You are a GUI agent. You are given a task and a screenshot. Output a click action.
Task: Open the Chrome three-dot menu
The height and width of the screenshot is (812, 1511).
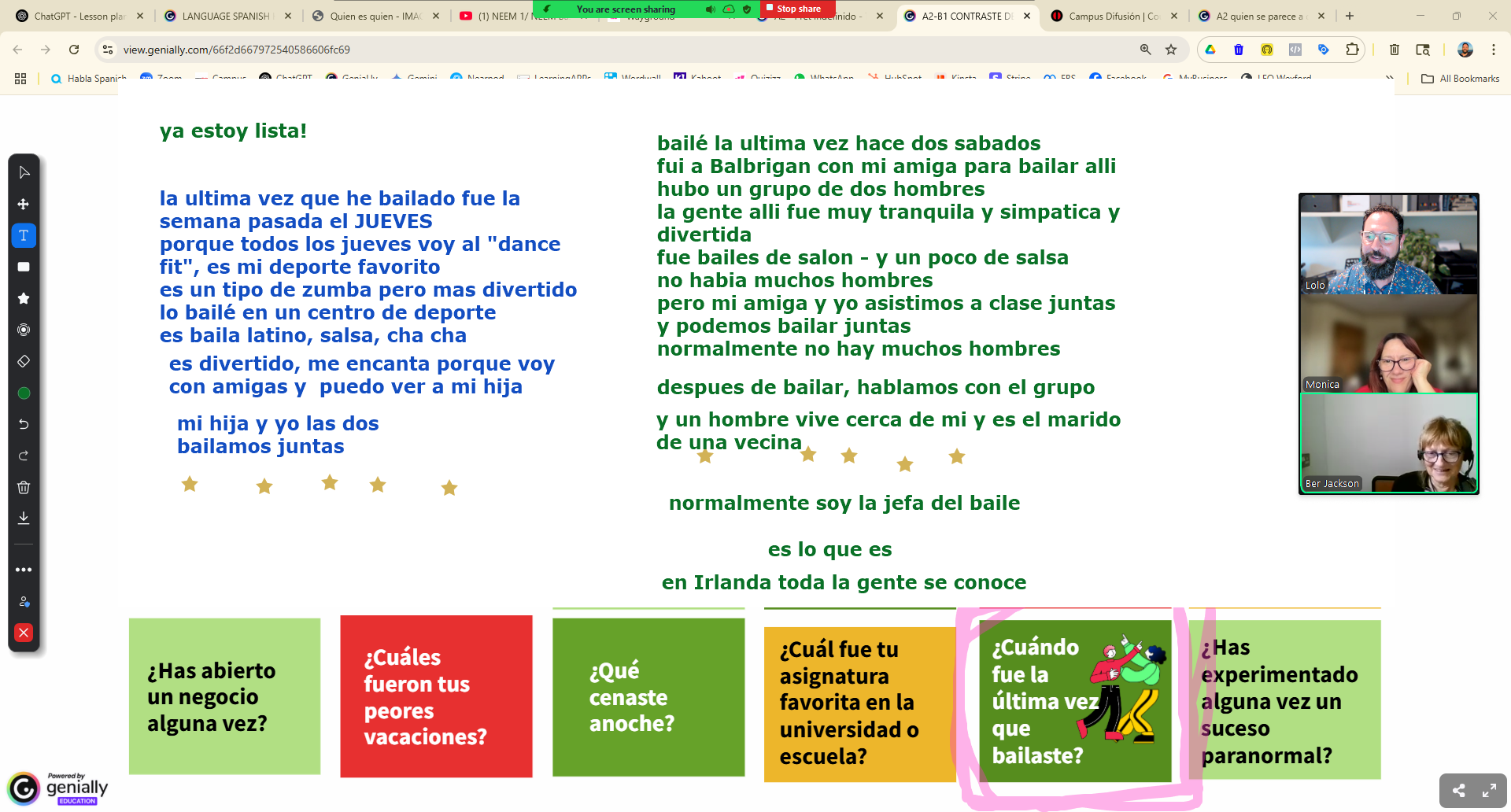coord(1494,50)
